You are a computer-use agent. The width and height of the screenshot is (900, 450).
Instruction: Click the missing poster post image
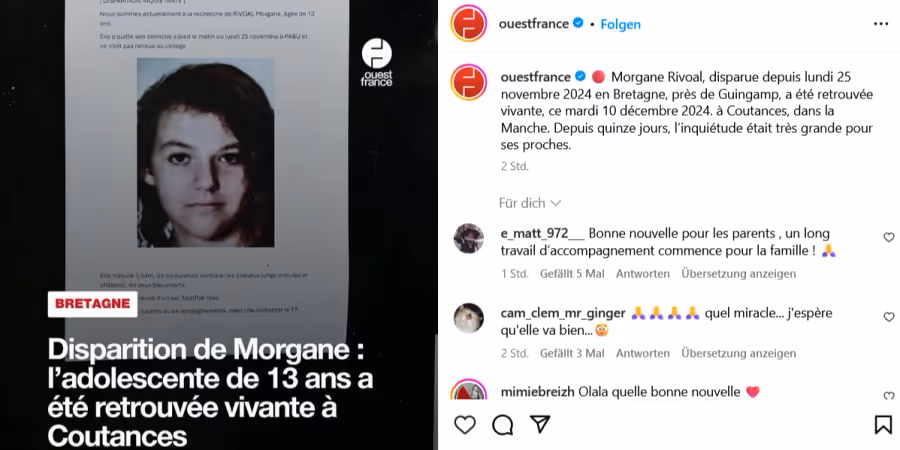(218, 225)
